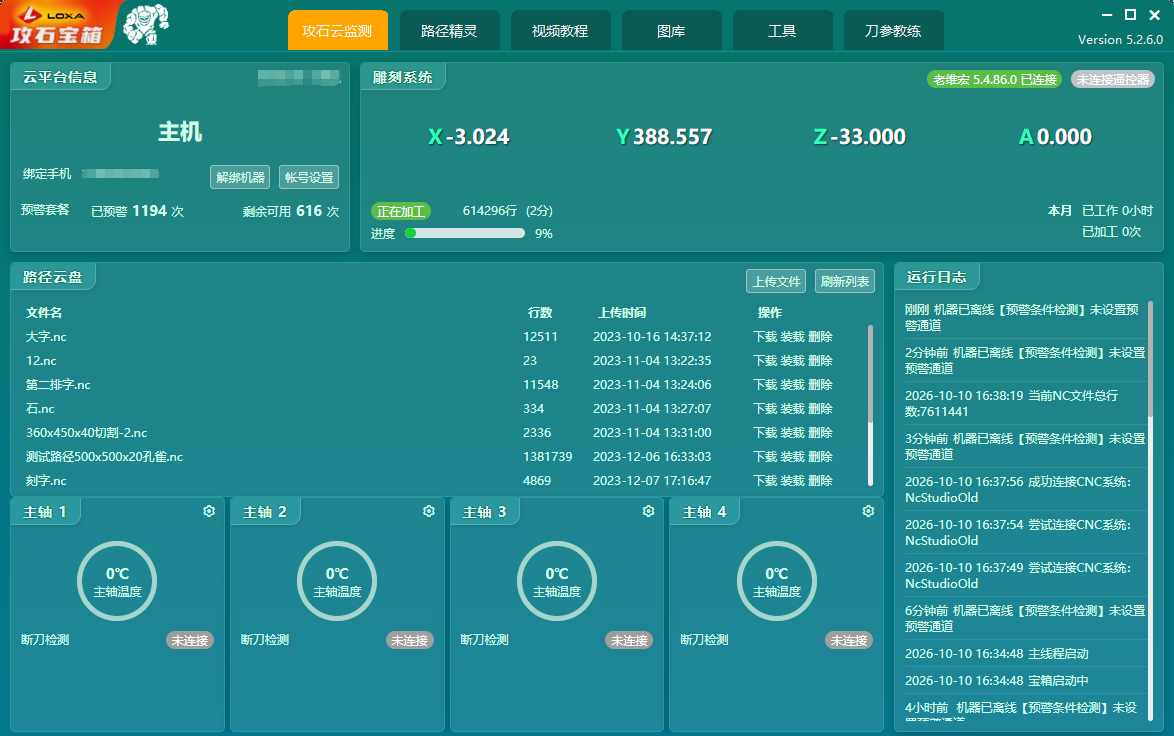Open settings gear for 主轴 4
The width and height of the screenshot is (1174, 736).
click(x=869, y=511)
